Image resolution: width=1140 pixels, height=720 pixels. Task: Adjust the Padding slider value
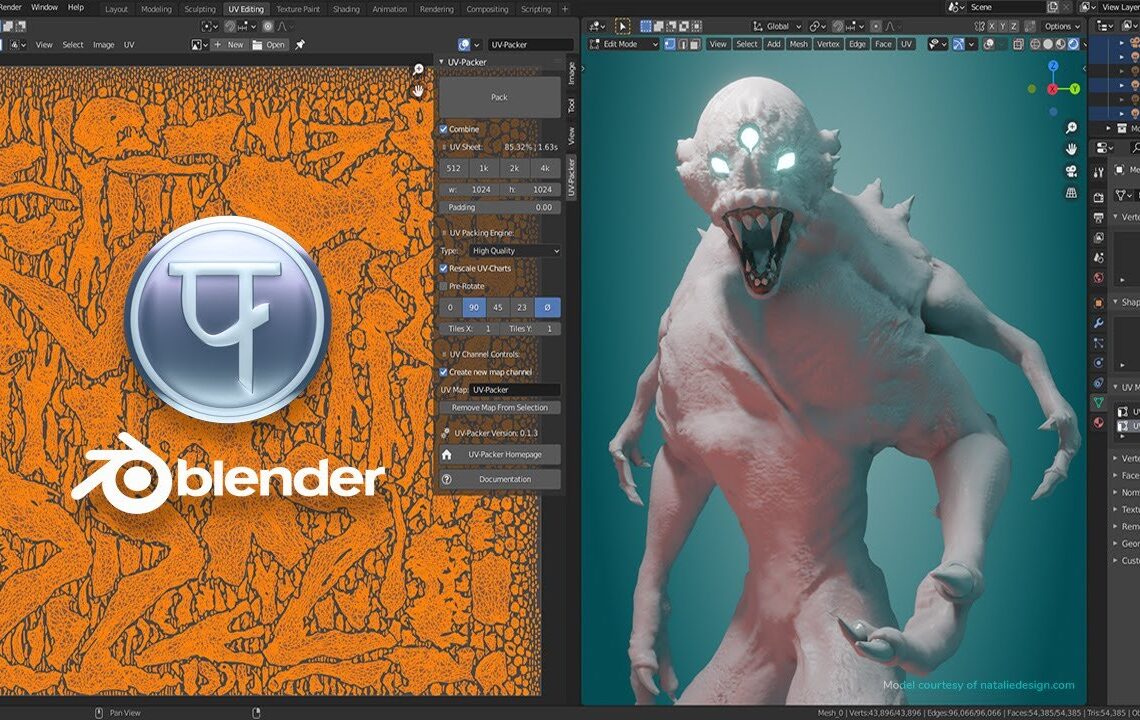tap(498, 207)
